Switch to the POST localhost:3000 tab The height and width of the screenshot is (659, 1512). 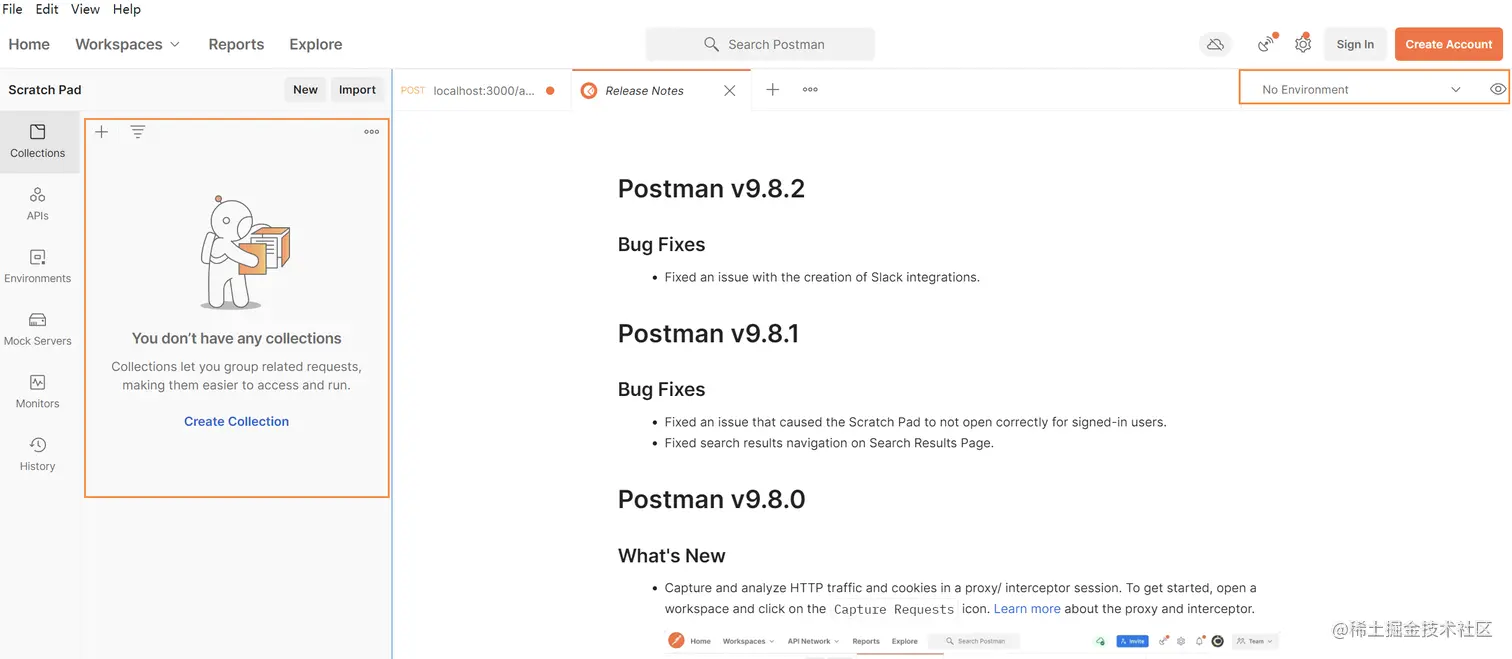pos(481,90)
